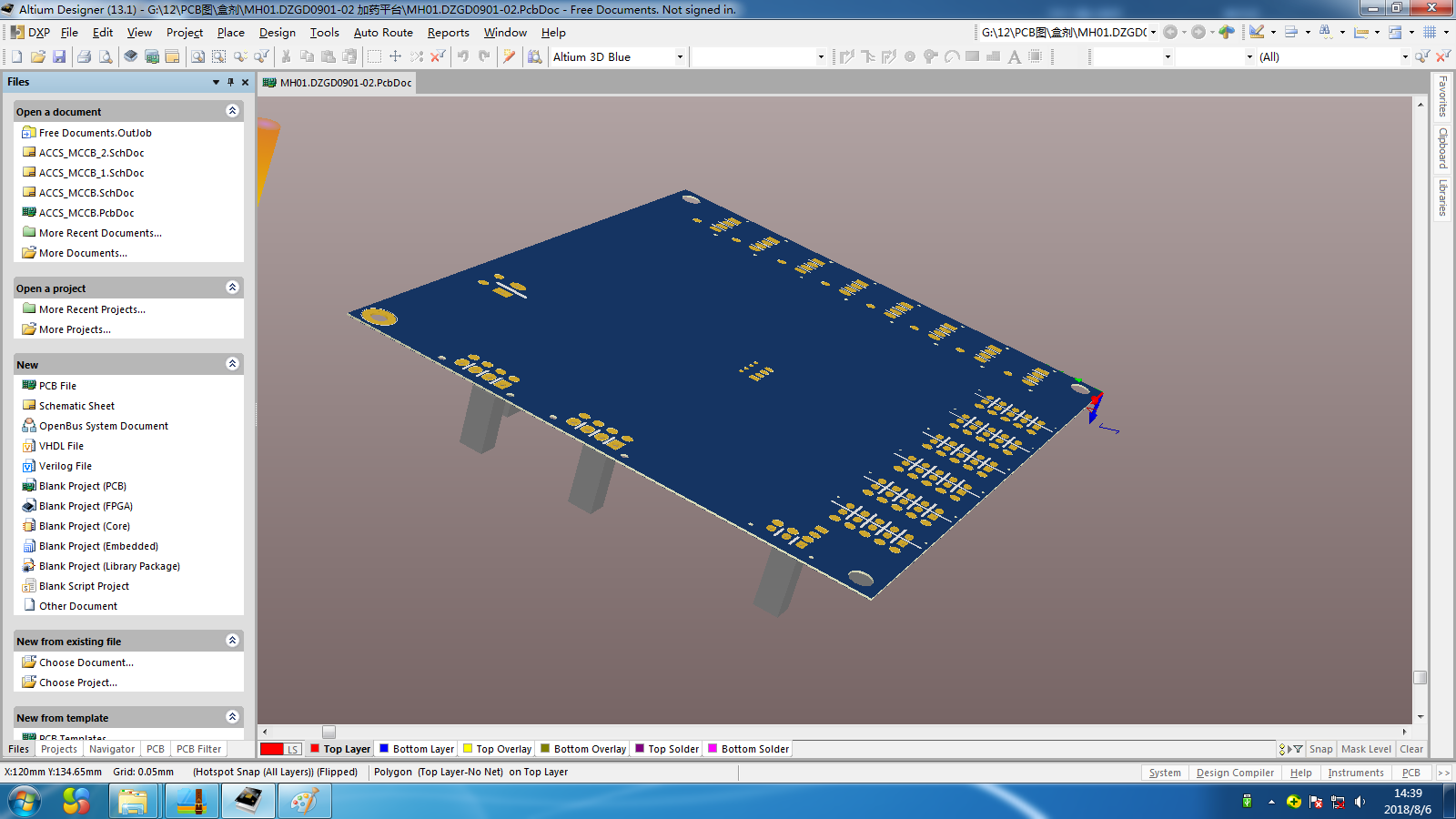
Task: Select objects inside area tool
Action: (374, 56)
